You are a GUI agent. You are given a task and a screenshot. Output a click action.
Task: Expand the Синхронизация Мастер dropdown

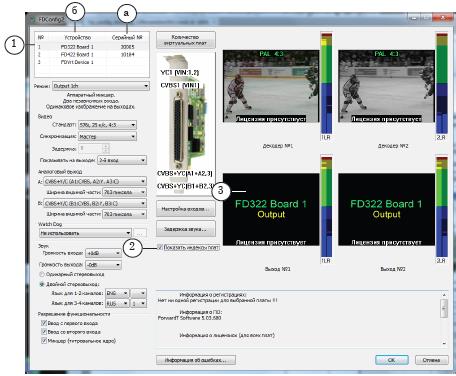(107, 136)
